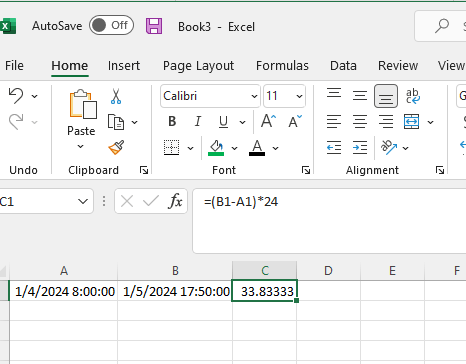Click Increase Indent icon
Viewport: 466px width, 364px height.
pos(360,147)
